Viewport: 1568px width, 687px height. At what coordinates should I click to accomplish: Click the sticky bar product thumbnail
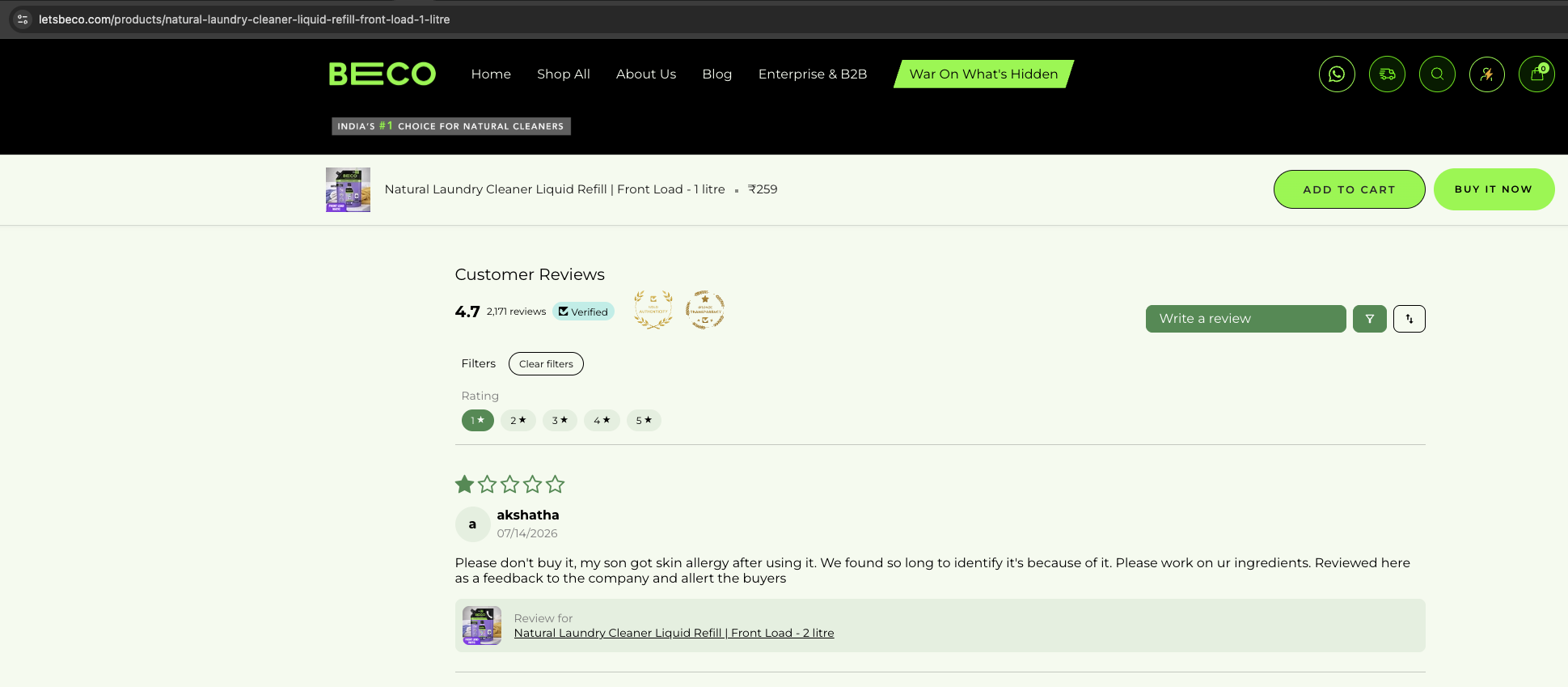click(348, 189)
